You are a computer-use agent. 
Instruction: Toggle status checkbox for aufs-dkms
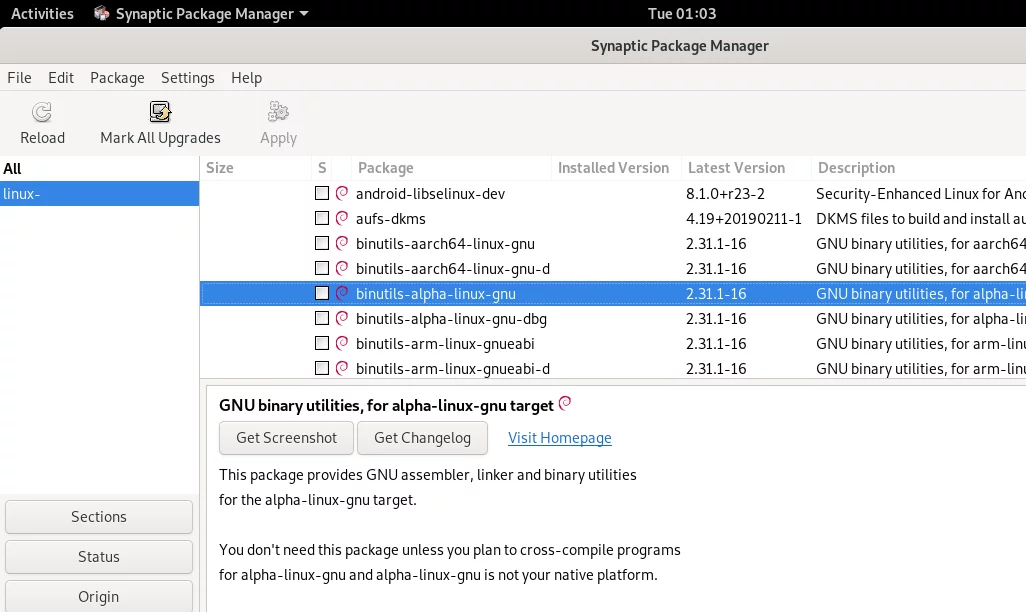pos(321,218)
